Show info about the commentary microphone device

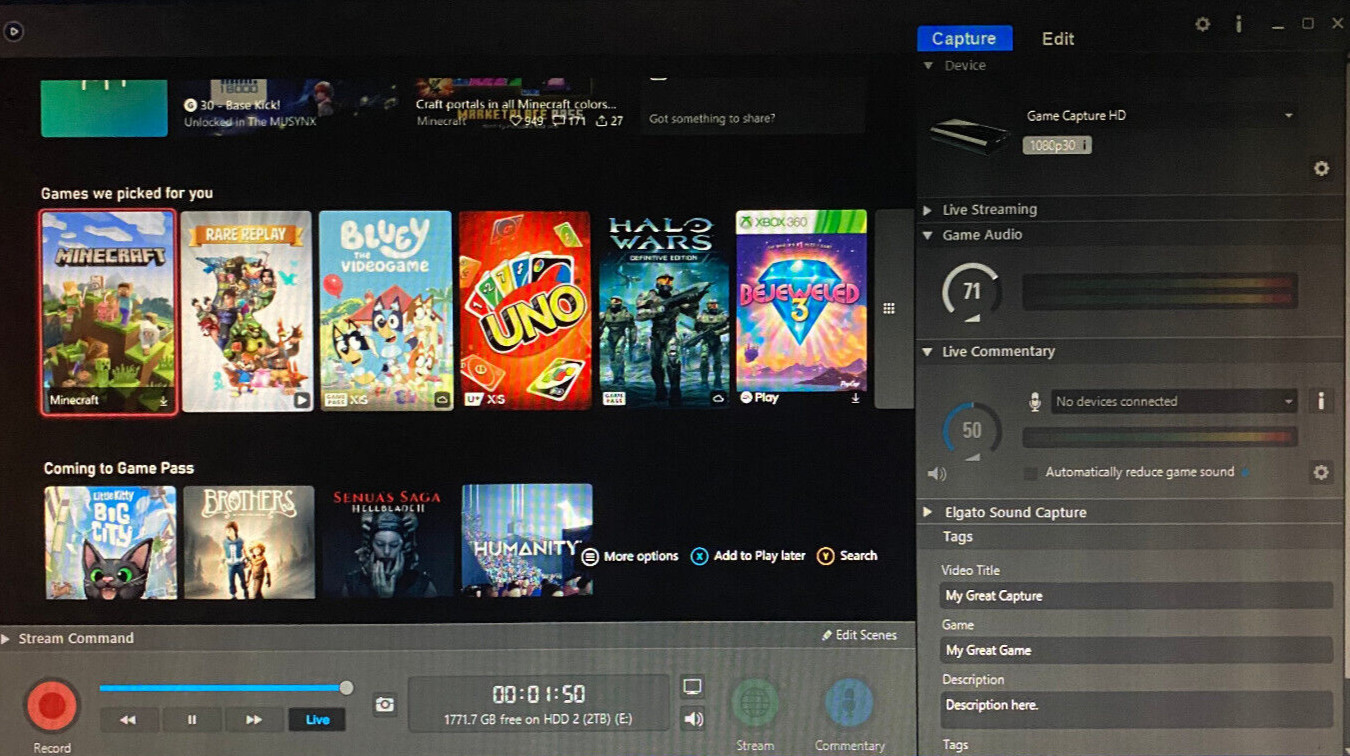coord(1321,401)
